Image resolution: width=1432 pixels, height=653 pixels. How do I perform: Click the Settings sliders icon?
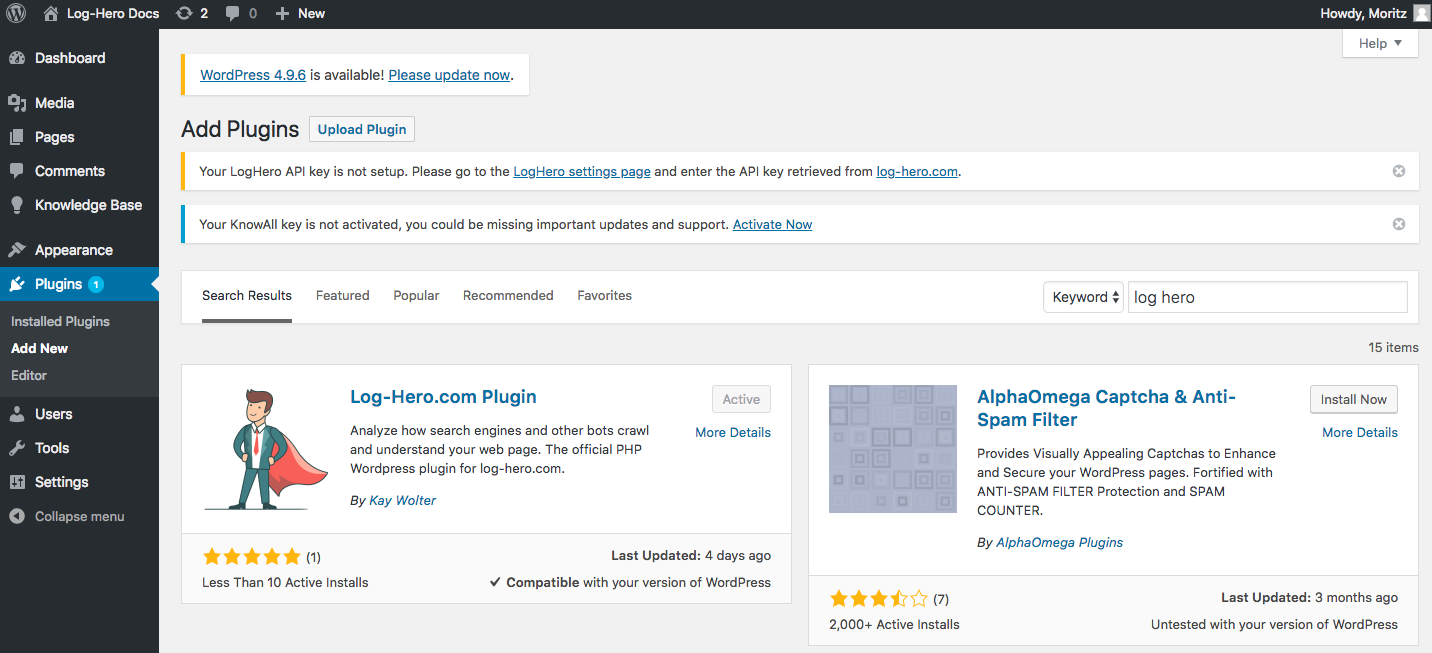[x=17, y=482]
